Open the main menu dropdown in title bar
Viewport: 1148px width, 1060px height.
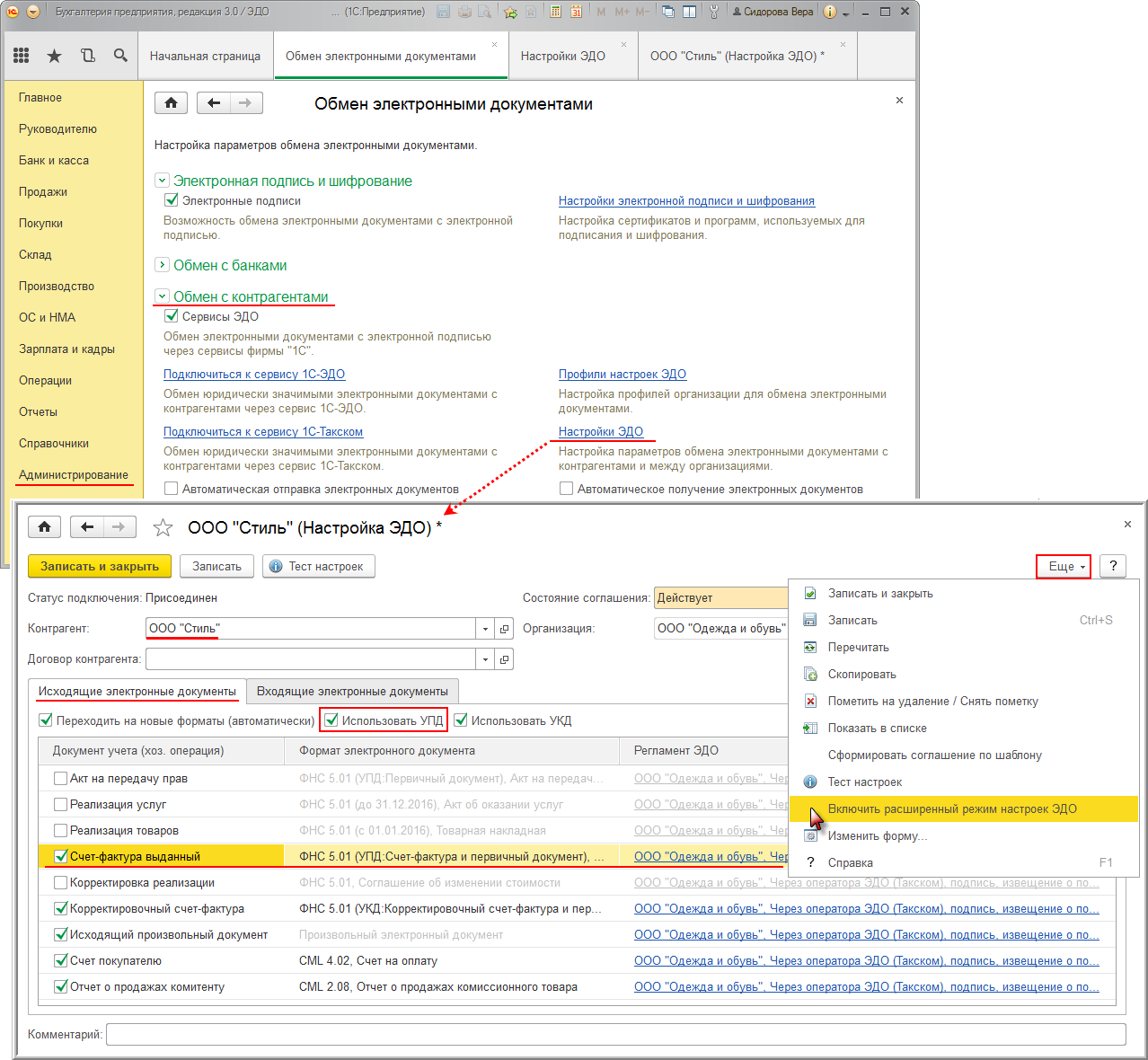point(33,12)
